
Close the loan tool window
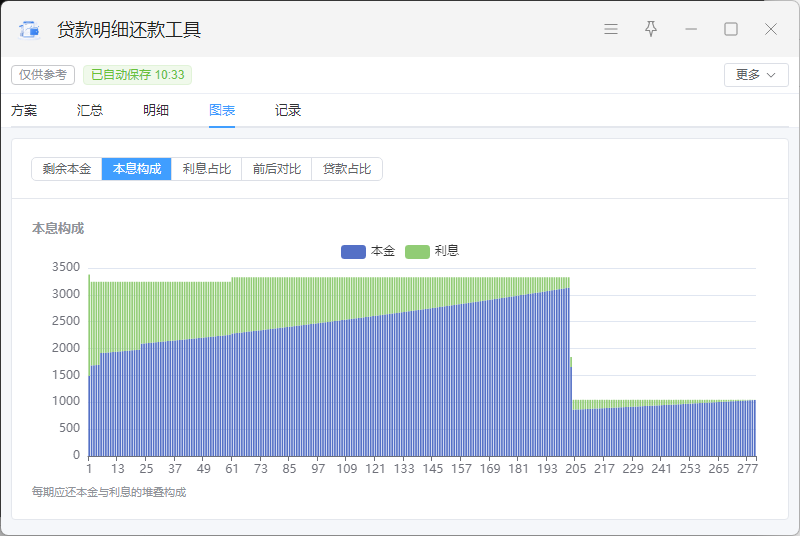(770, 29)
